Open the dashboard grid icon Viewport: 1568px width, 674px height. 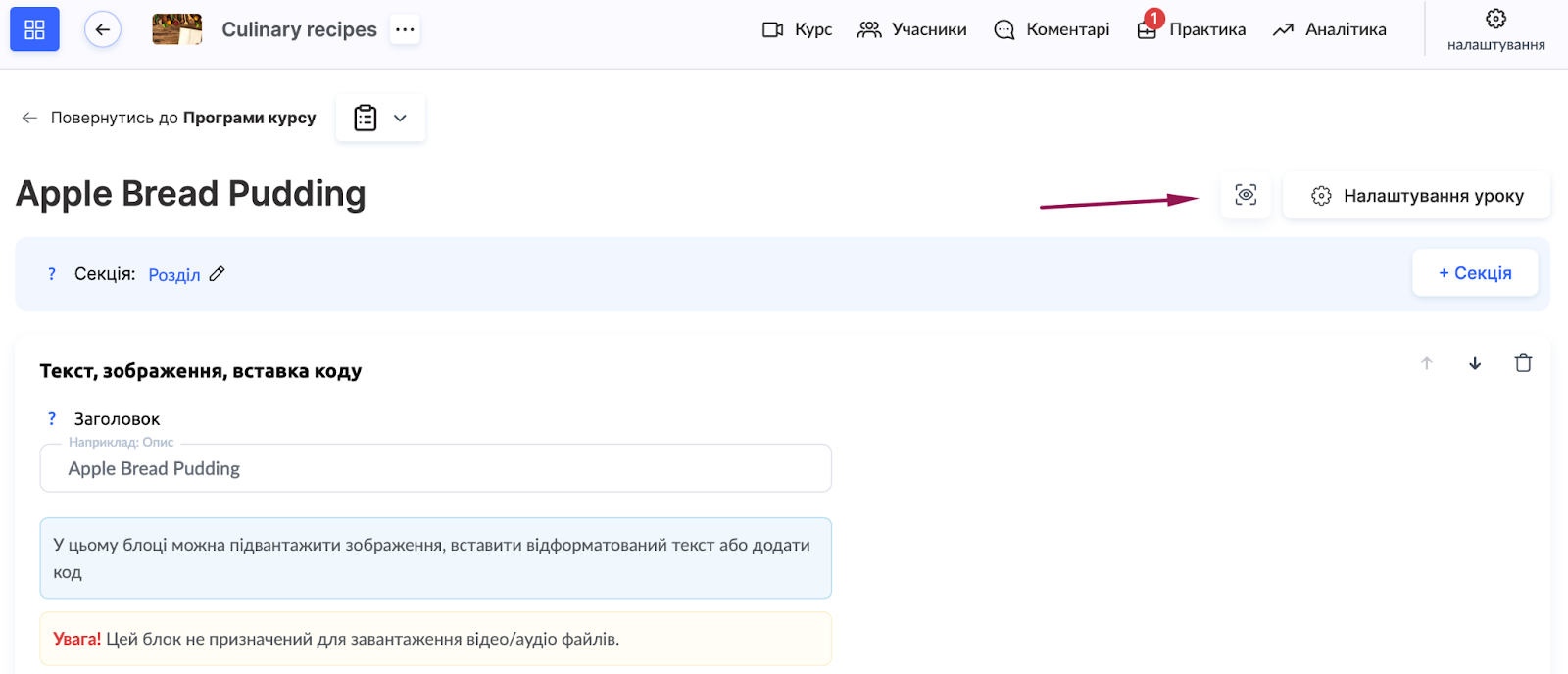click(34, 29)
